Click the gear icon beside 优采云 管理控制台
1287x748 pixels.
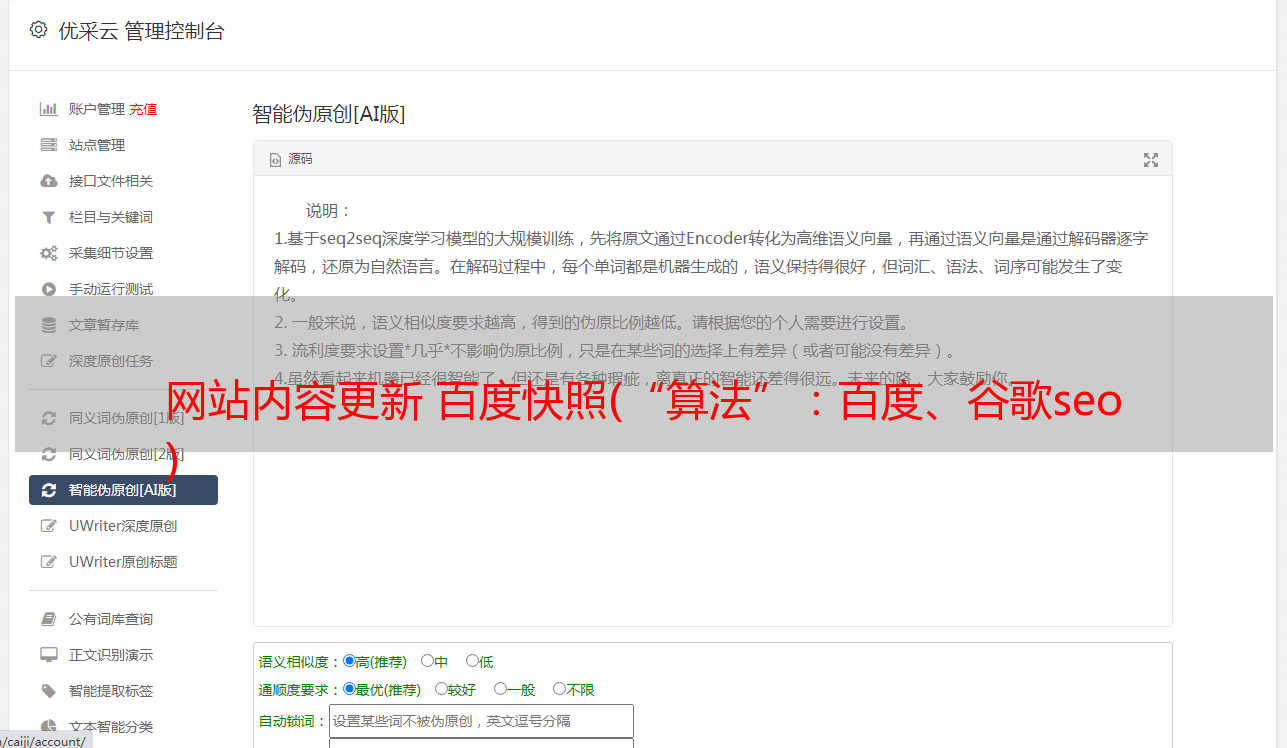(x=38, y=30)
